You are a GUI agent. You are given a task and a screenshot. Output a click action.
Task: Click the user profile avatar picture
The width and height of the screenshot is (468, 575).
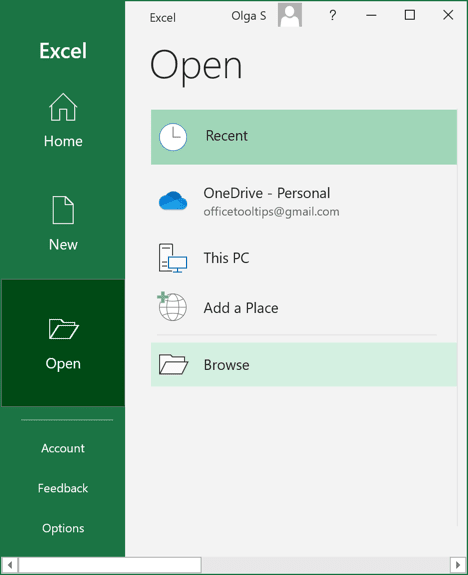coord(290,15)
